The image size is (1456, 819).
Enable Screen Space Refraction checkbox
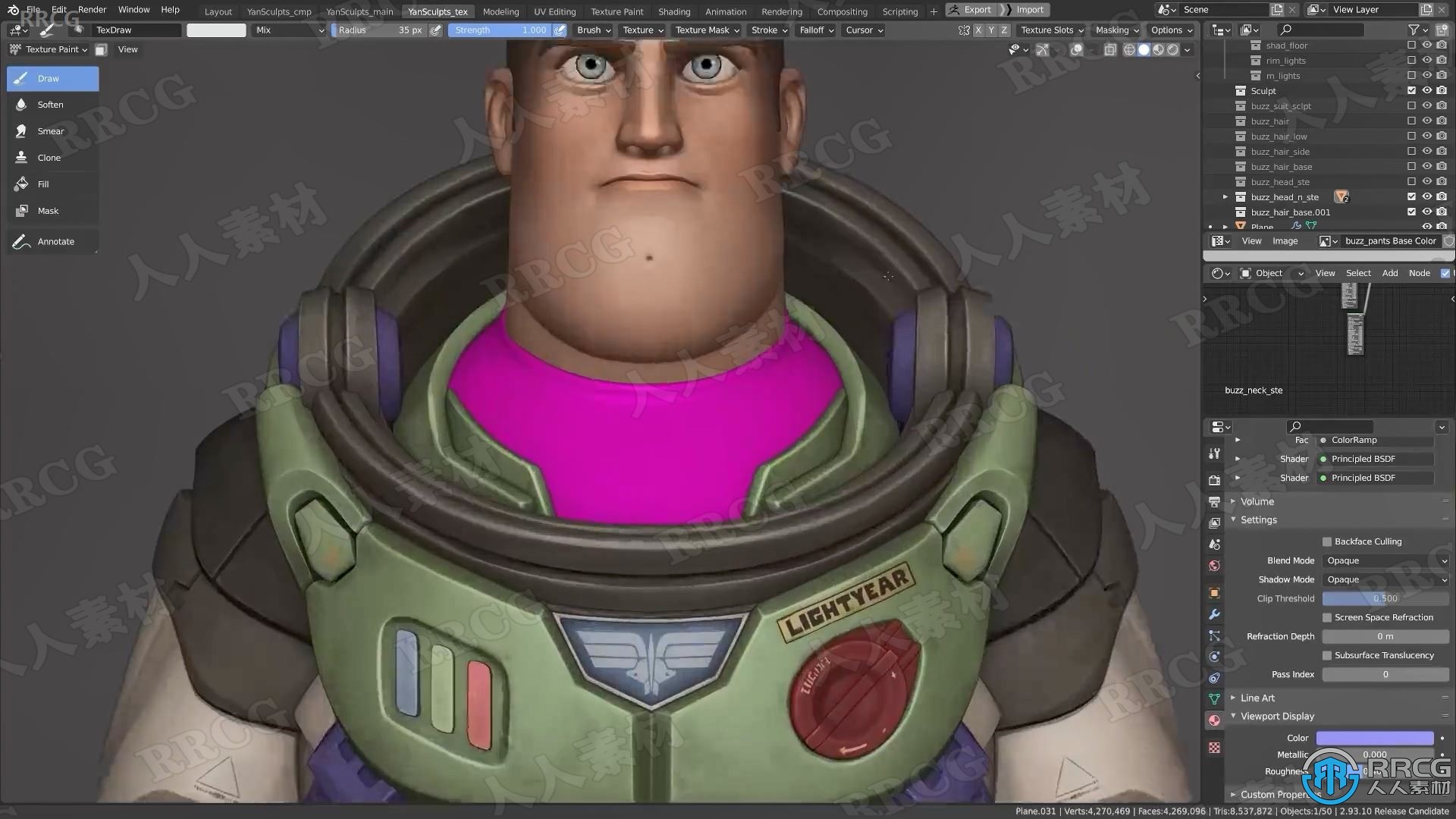[1326, 617]
